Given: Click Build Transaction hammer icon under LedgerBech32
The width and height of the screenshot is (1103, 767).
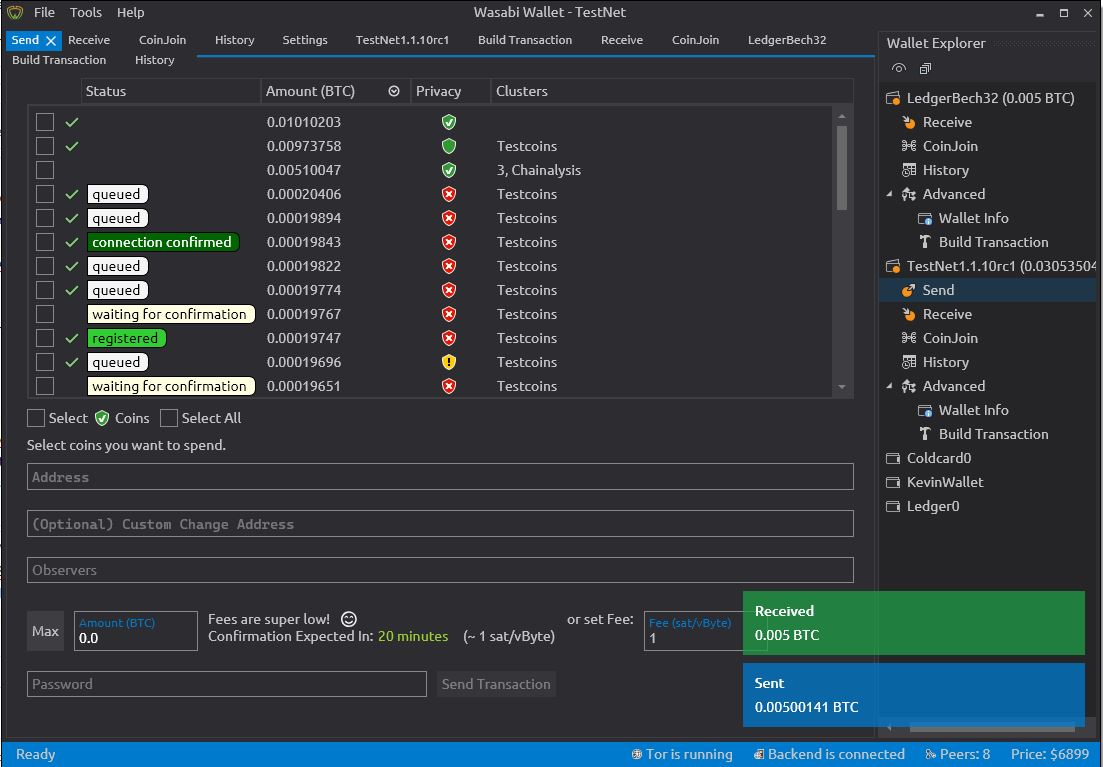Looking at the screenshot, I should pos(925,242).
